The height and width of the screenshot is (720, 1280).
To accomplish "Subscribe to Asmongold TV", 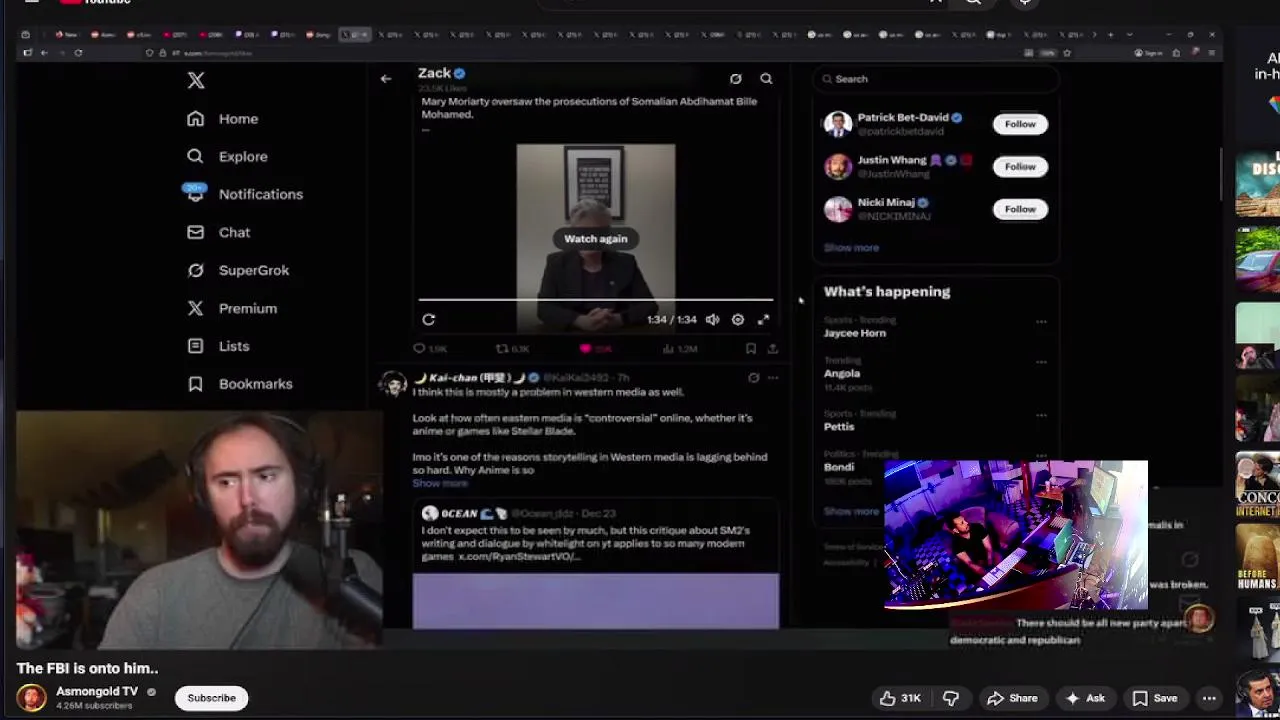I will [x=211, y=698].
